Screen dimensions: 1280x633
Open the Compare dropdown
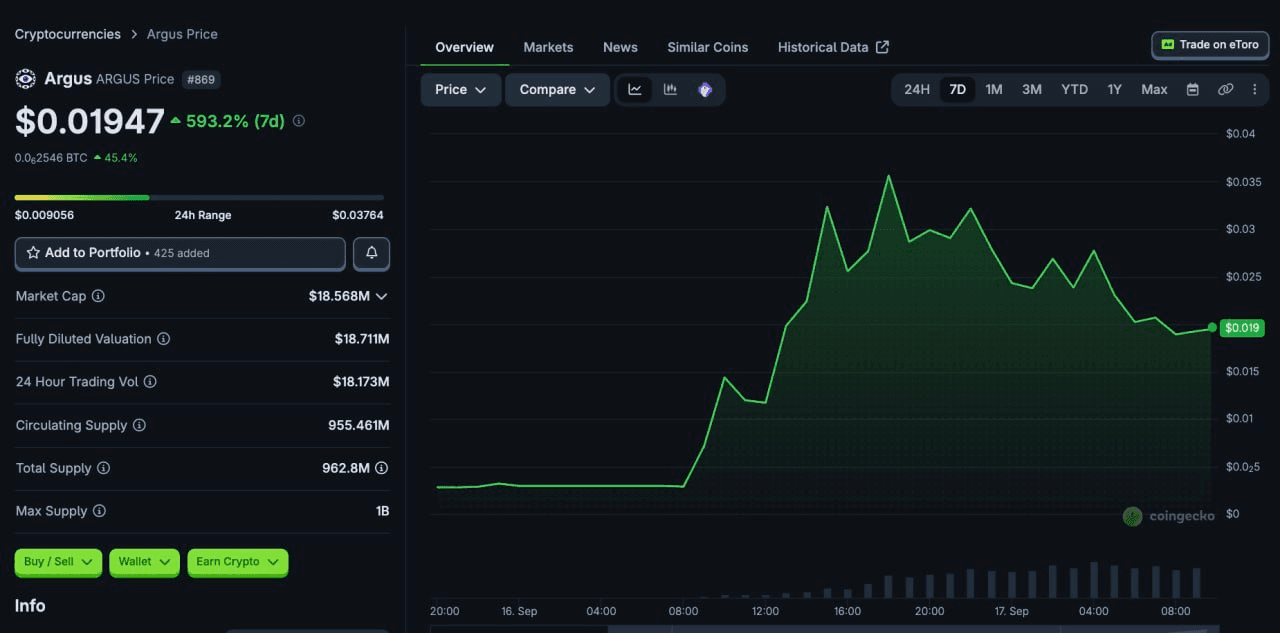(x=557, y=90)
